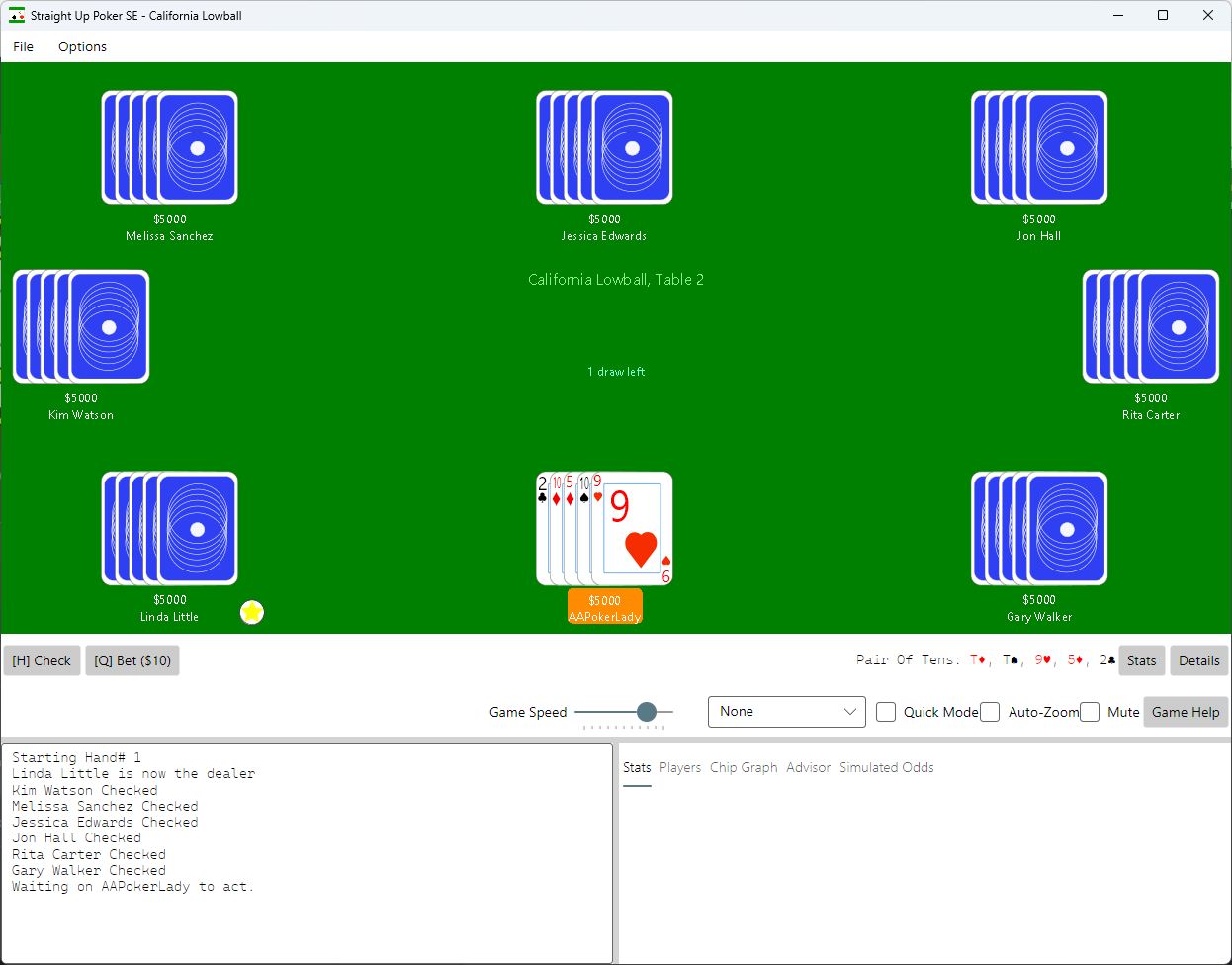This screenshot has height=965, width=1232.
Task: Click the Stats button beside hand summary
Action: click(x=1141, y=660)
